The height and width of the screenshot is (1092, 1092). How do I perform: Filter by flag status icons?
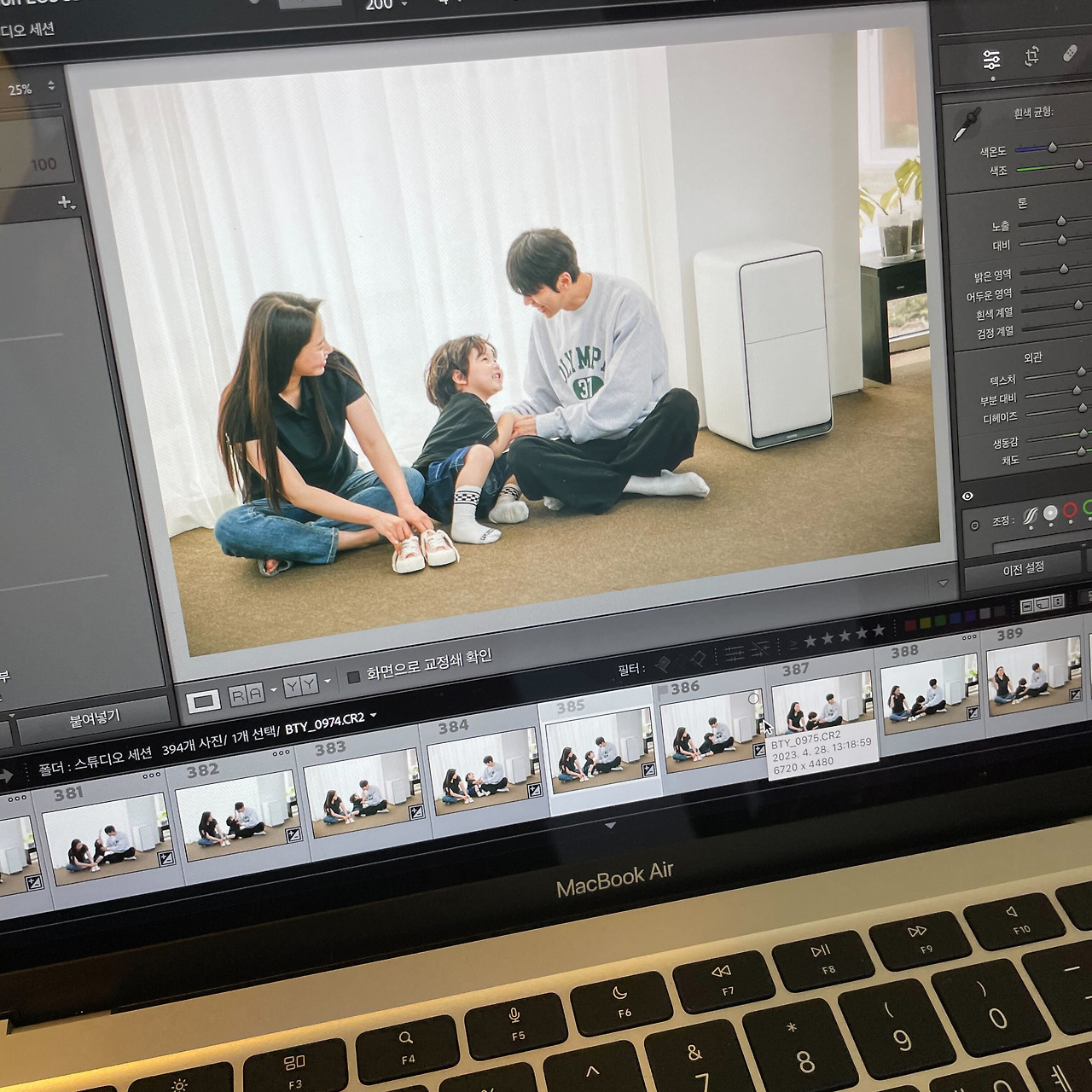[x=681, y=660]
